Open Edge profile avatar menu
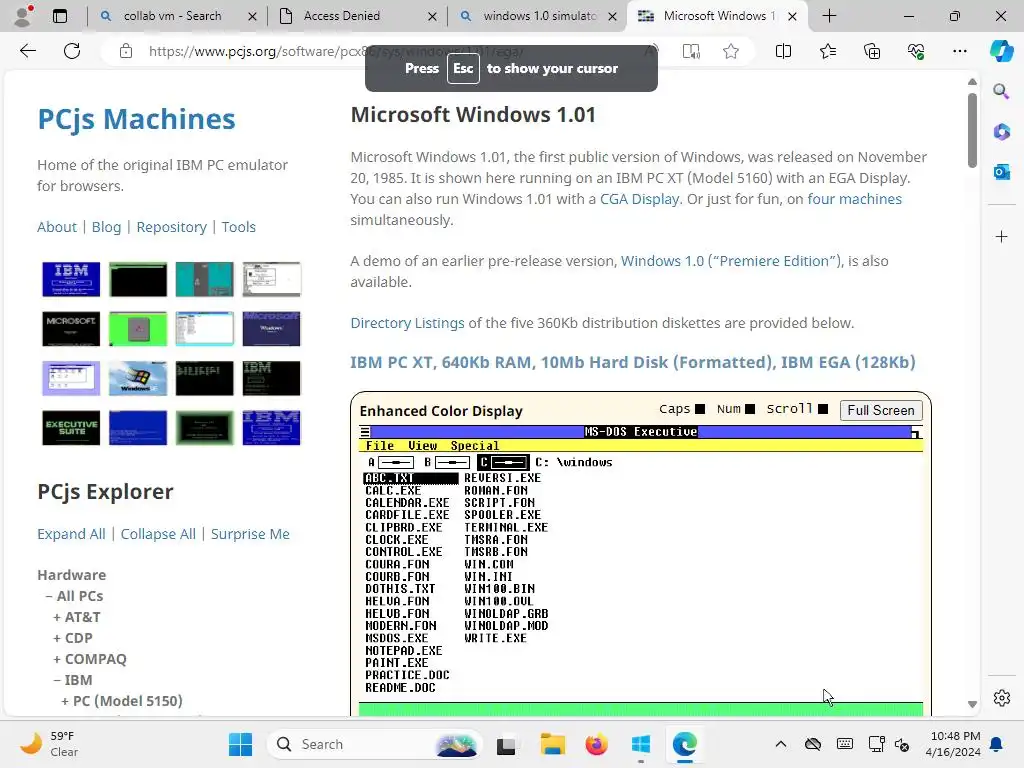Screen dimensions: 1024x768 pos(23,16)
